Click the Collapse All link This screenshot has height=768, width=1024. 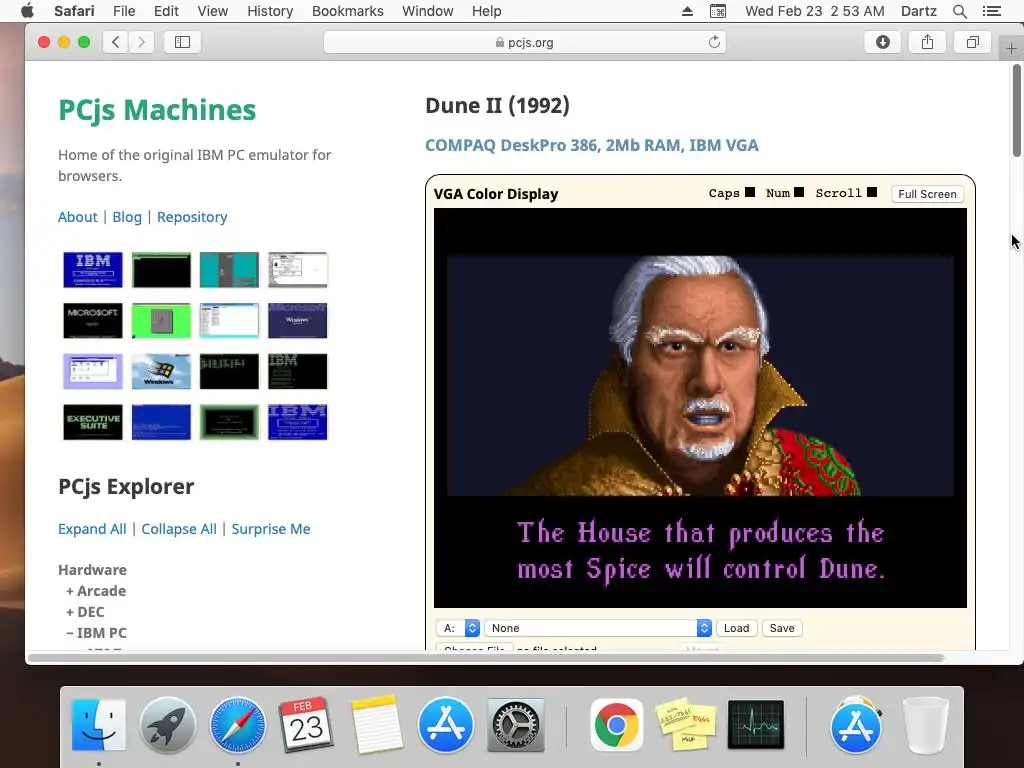coord(179,529)
